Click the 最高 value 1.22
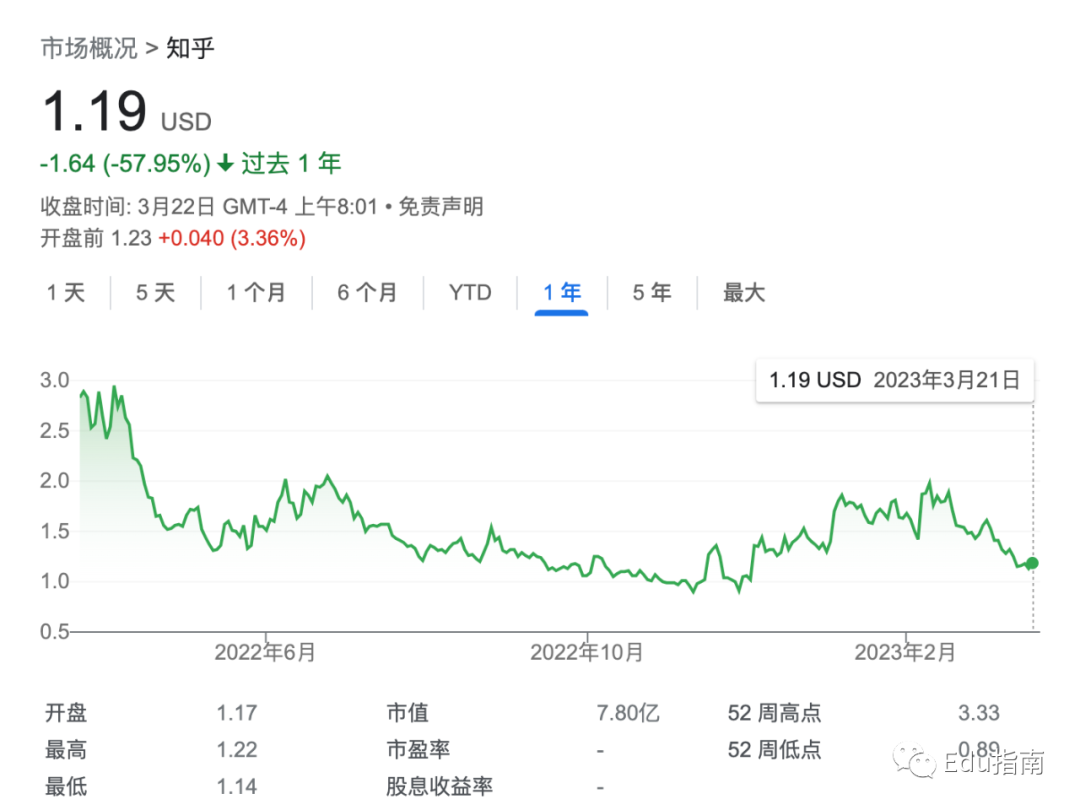 point(237,749)
